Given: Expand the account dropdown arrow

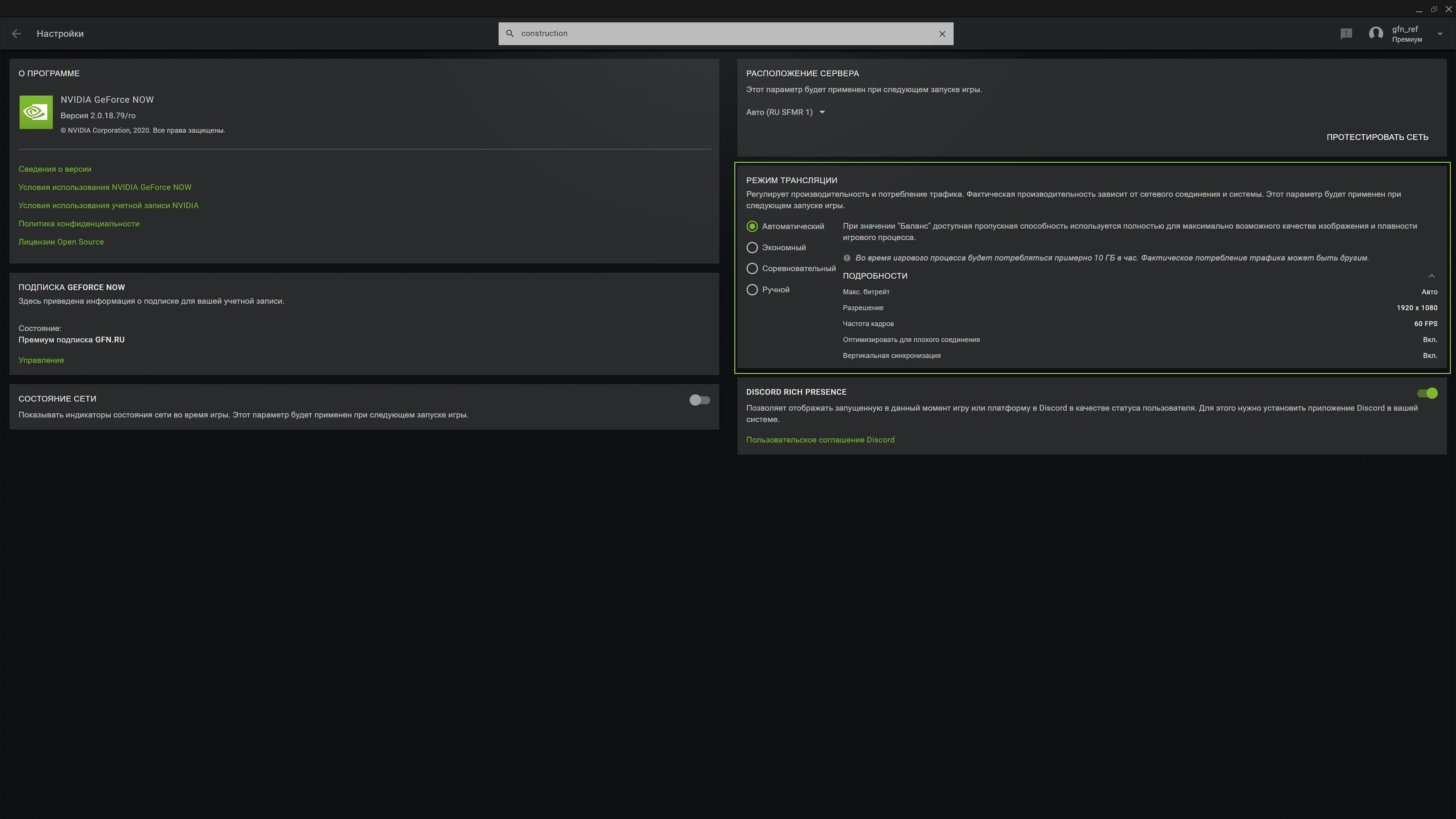Looking at the screenshot, I should tap(1440, 34).
